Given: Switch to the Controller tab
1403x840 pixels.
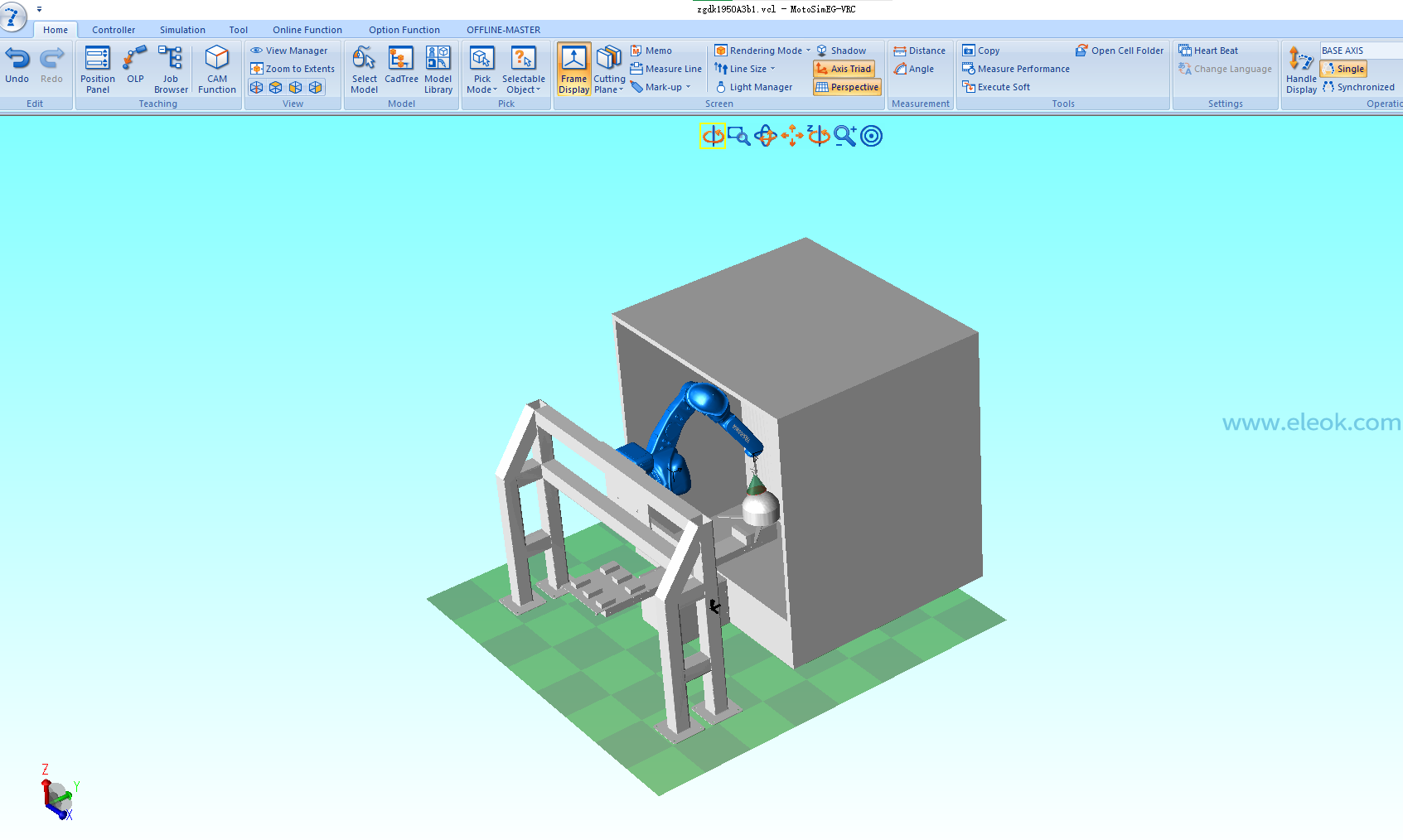Looking at the screenshot, I should [114, 30].
